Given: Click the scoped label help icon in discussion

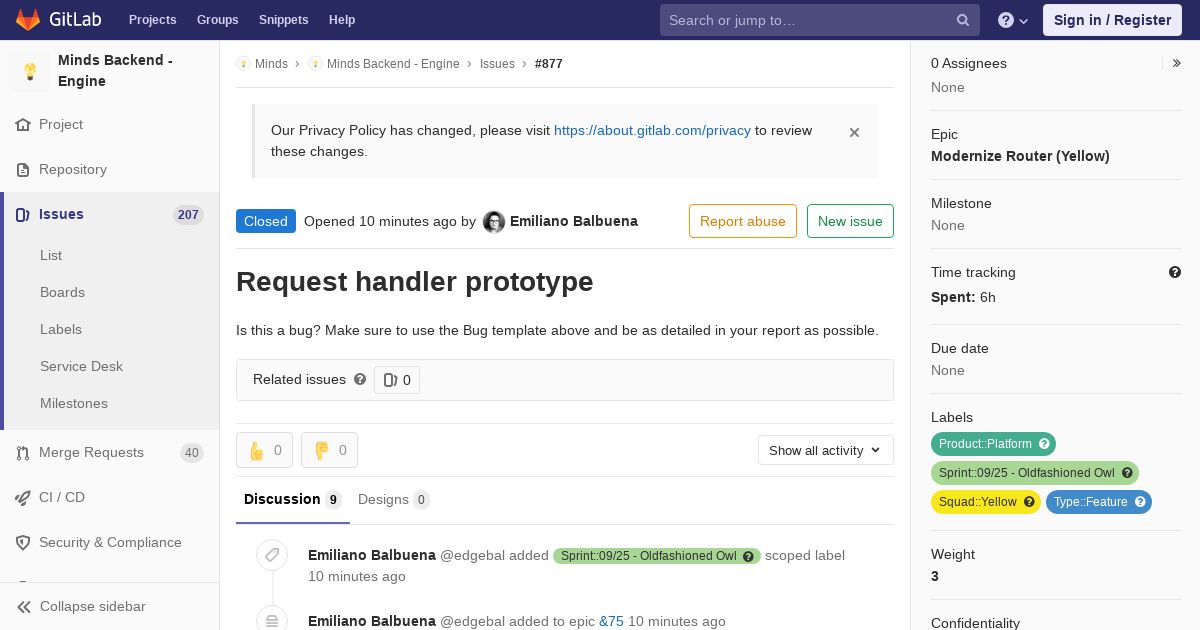Looking at the screenshot, I should pyautogui.click(x=748, y=556).
